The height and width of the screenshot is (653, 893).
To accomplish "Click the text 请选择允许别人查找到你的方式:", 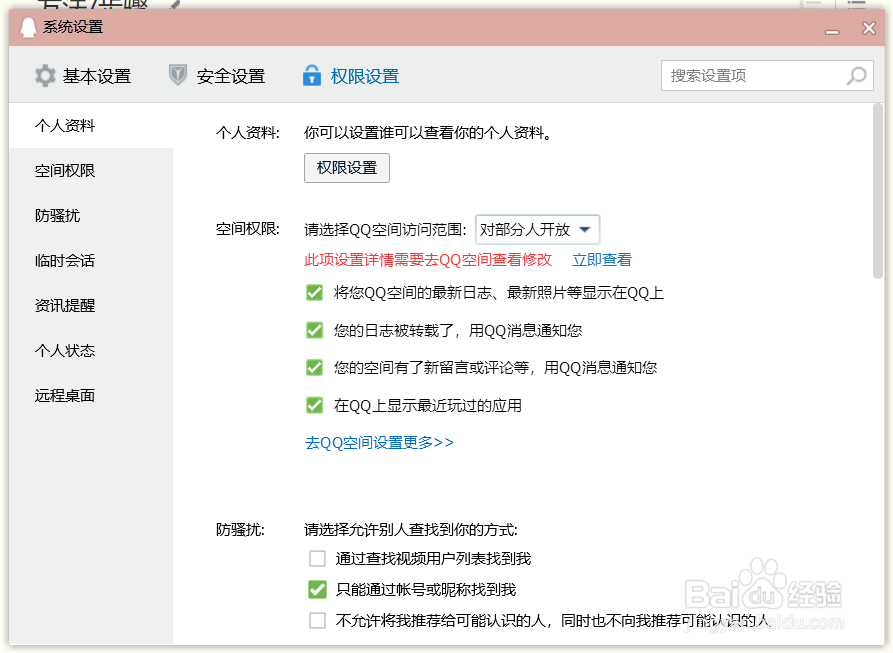I will point(411,530).
